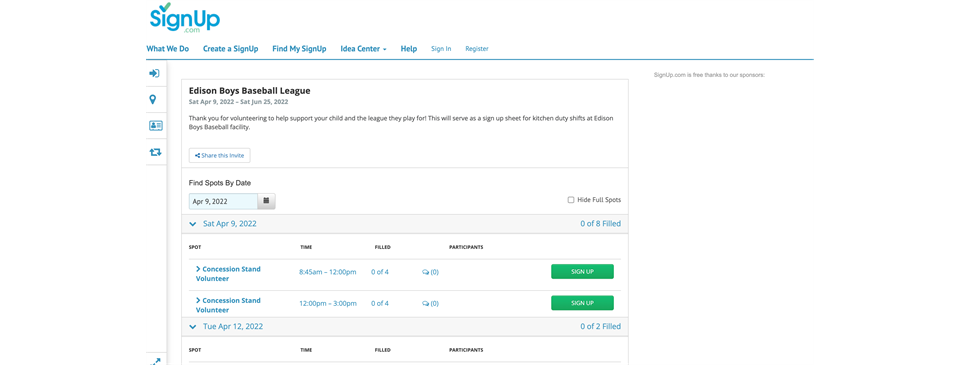Click the 0 of 8 Filled text
The width and height of the screenshot is (960, 365).
pyautogui.click(x=600, y=224)
